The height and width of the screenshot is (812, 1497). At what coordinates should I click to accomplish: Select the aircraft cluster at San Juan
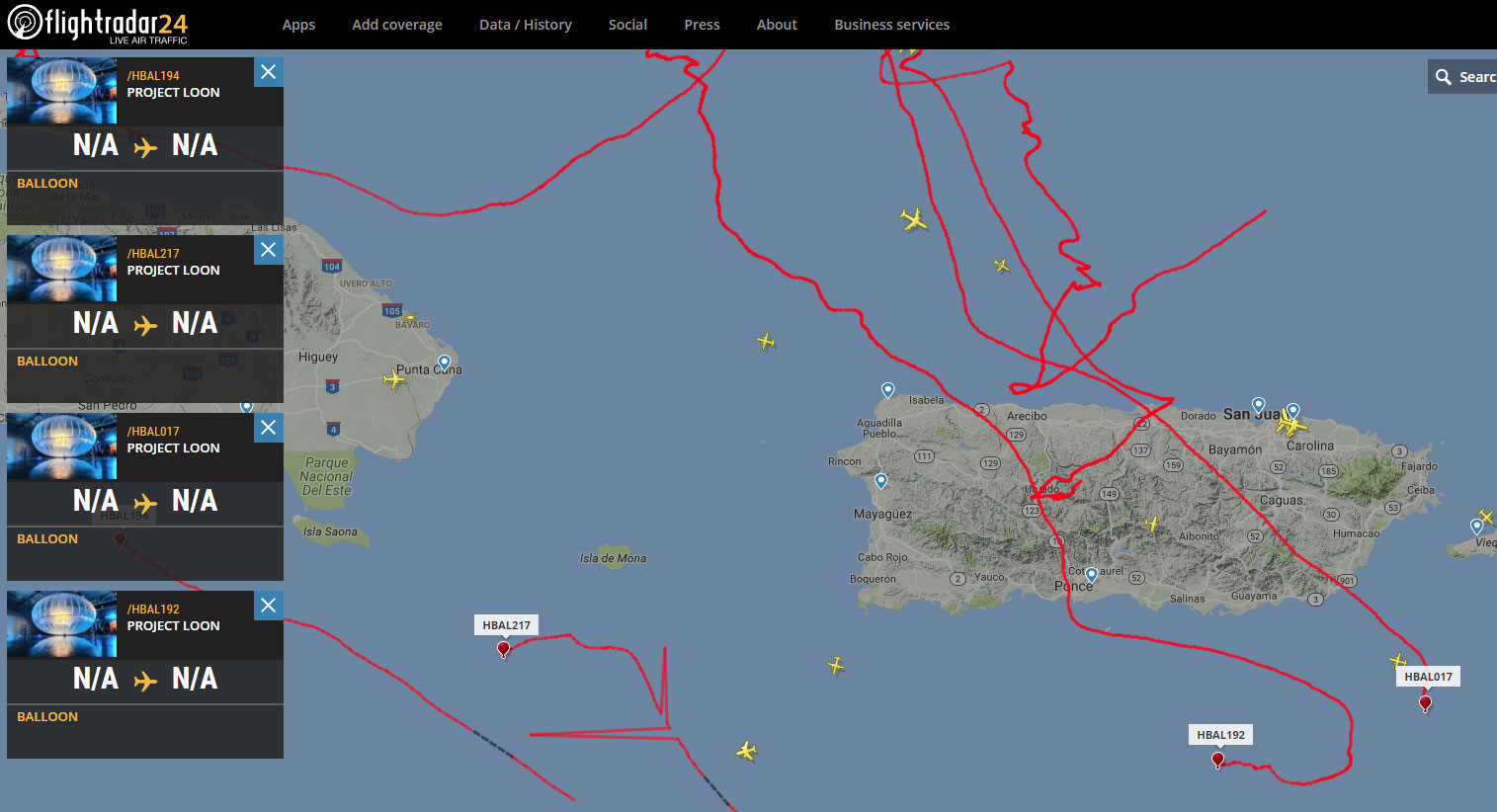point(1289,424)
